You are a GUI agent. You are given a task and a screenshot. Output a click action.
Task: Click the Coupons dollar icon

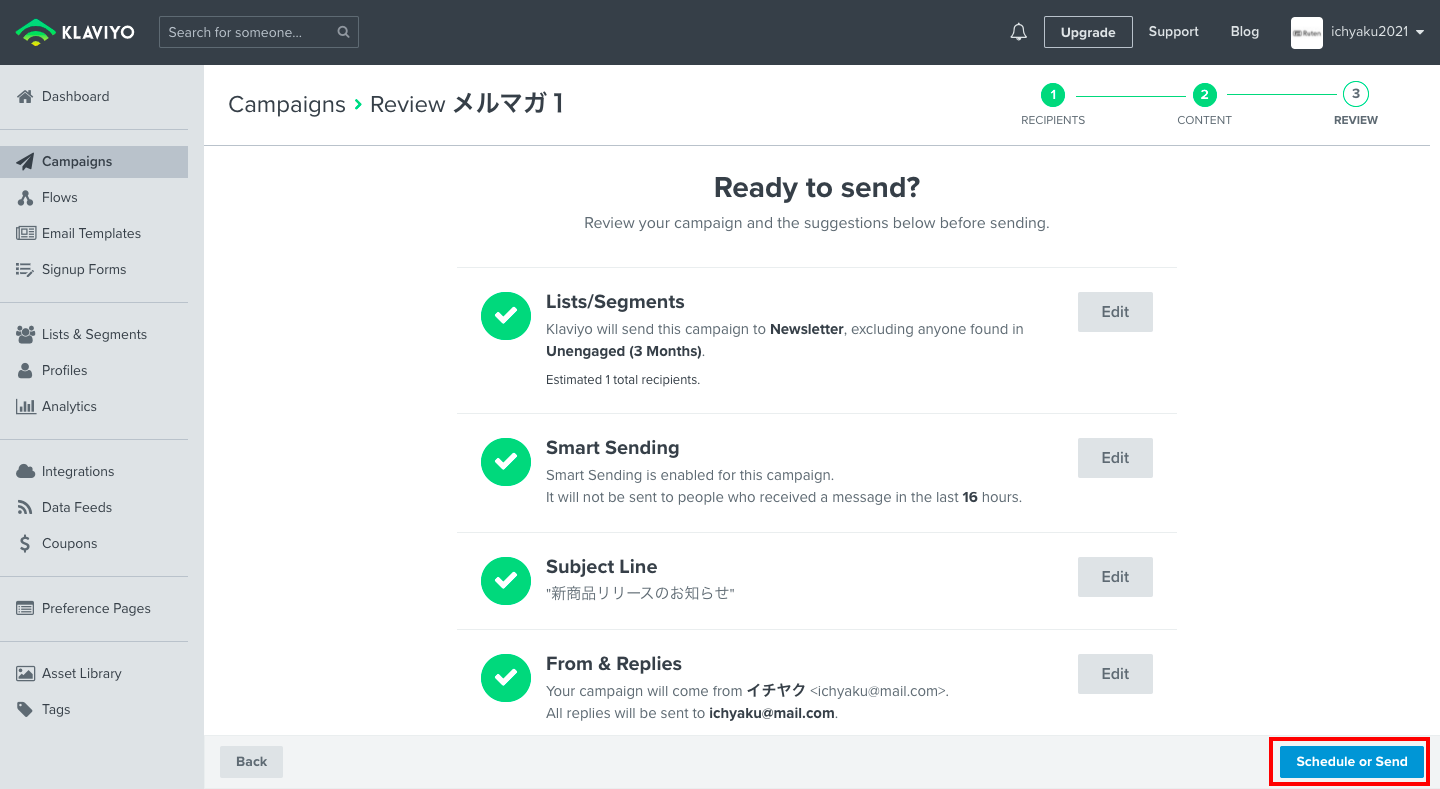tap(26, 543)
